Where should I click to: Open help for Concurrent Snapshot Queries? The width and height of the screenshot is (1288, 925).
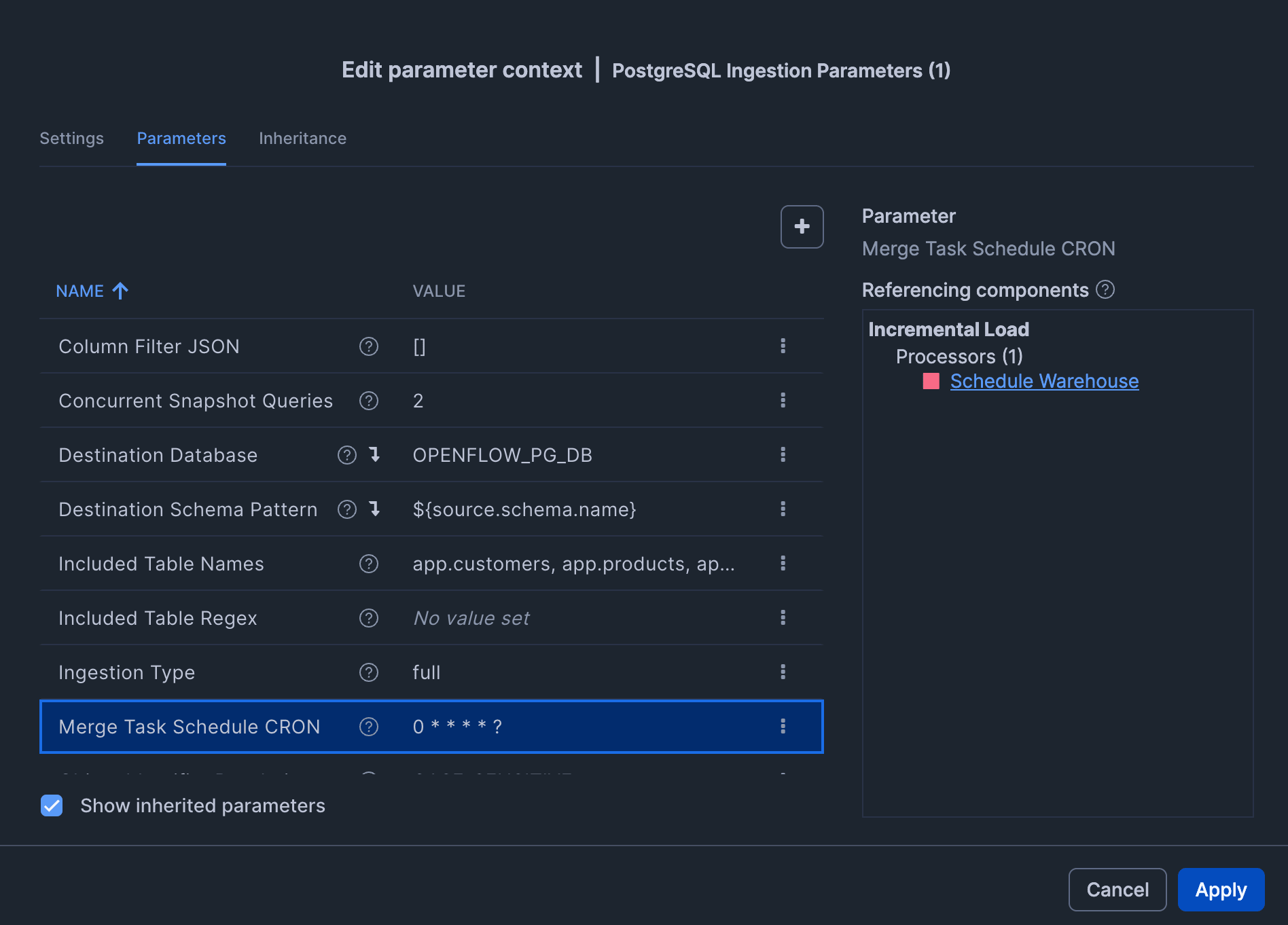369,401
